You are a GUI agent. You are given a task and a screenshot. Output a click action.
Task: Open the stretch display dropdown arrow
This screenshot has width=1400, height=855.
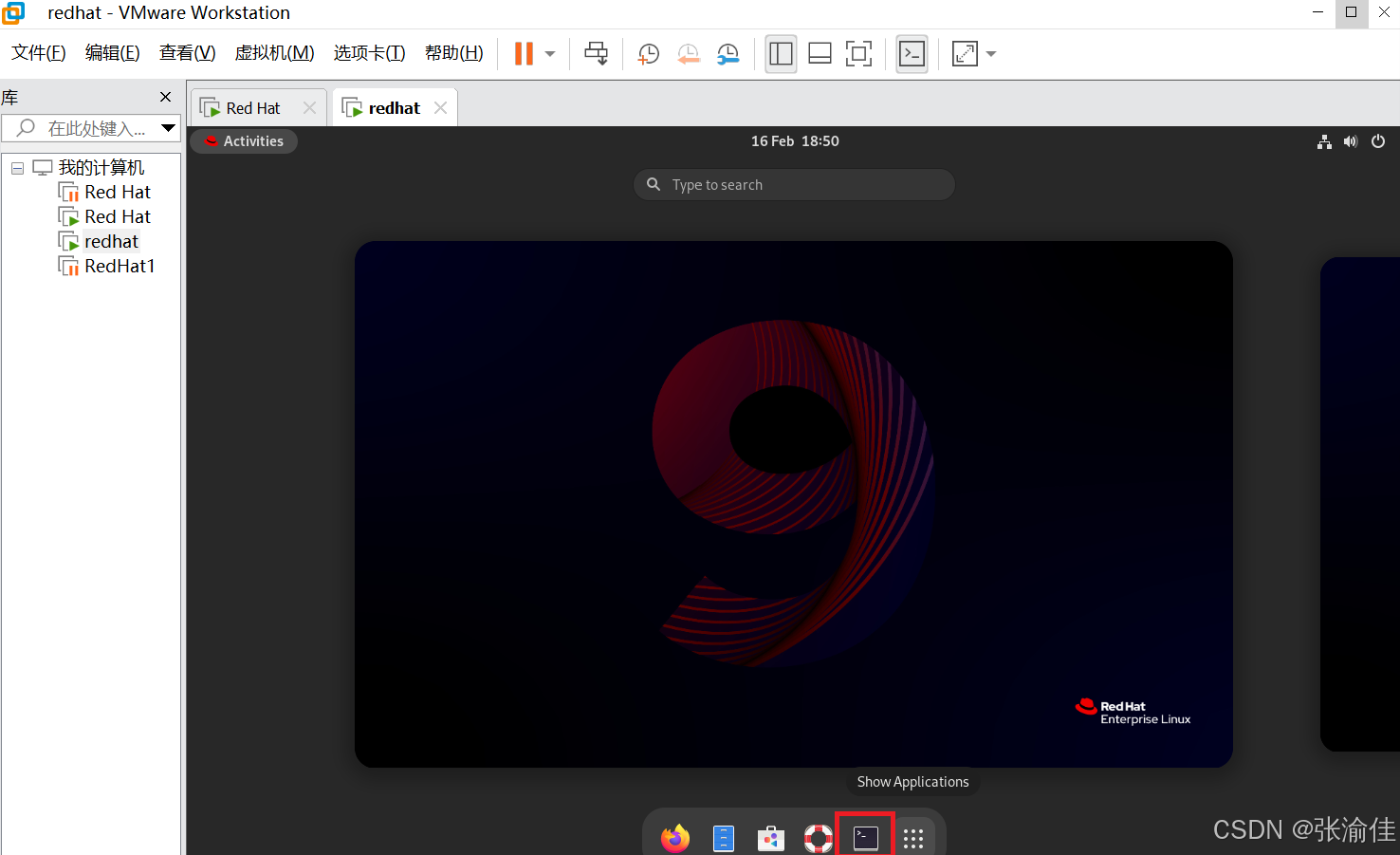(991, 54)
